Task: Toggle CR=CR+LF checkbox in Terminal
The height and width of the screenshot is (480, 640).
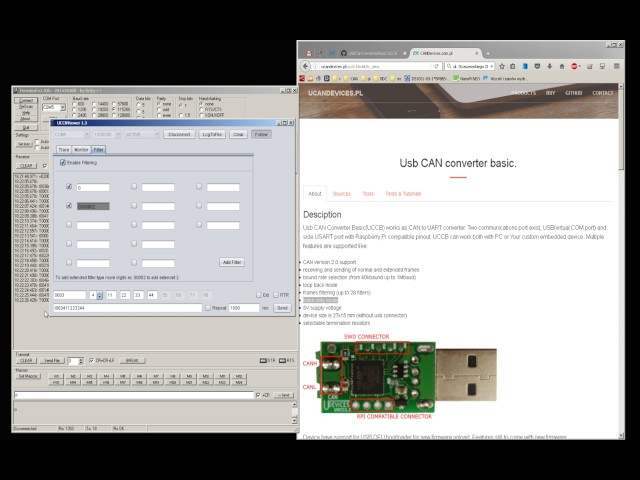Action: tap(91, 360)
